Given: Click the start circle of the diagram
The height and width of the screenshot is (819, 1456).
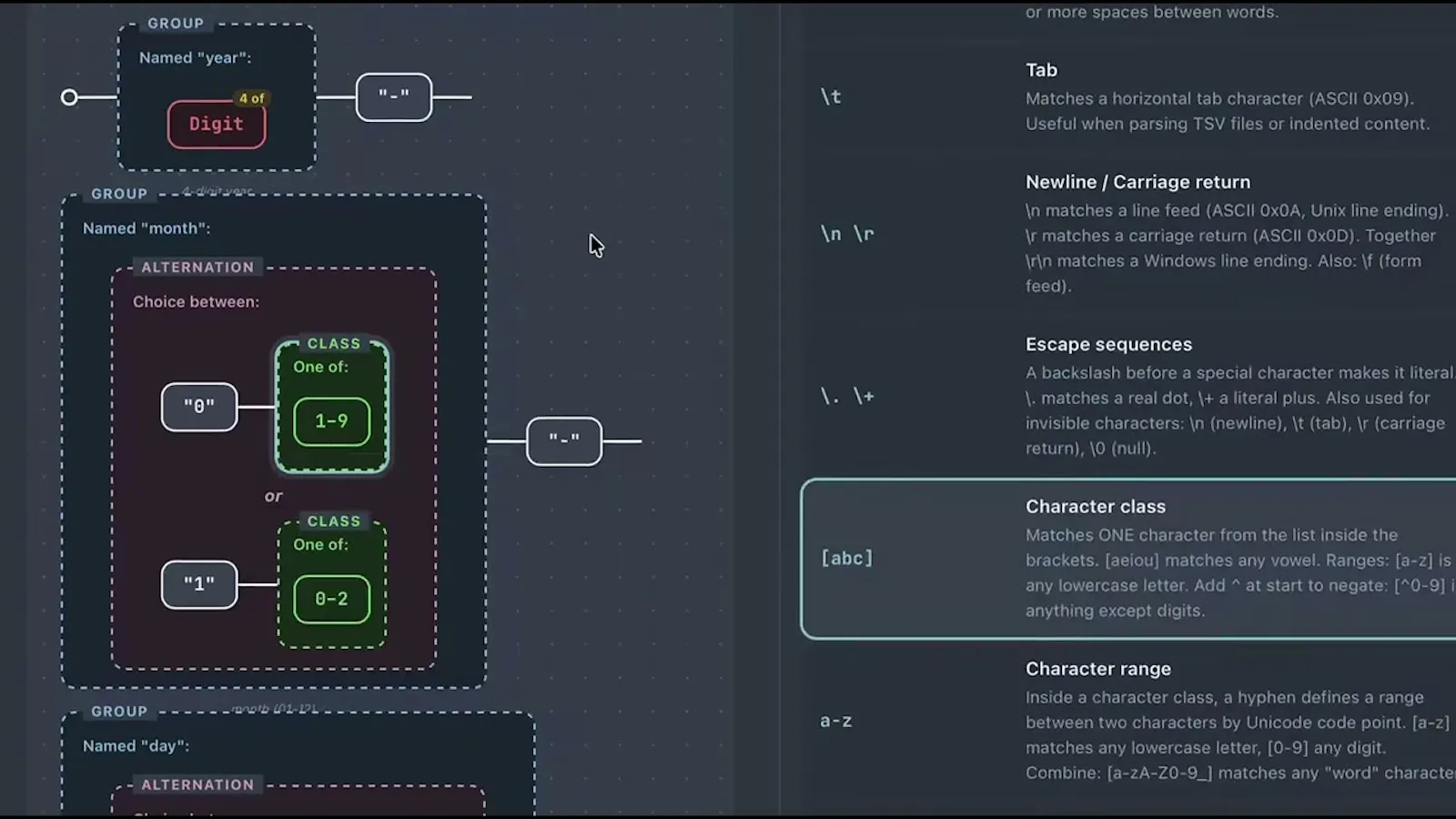Looking at the screenshot, I should (69, 97).
